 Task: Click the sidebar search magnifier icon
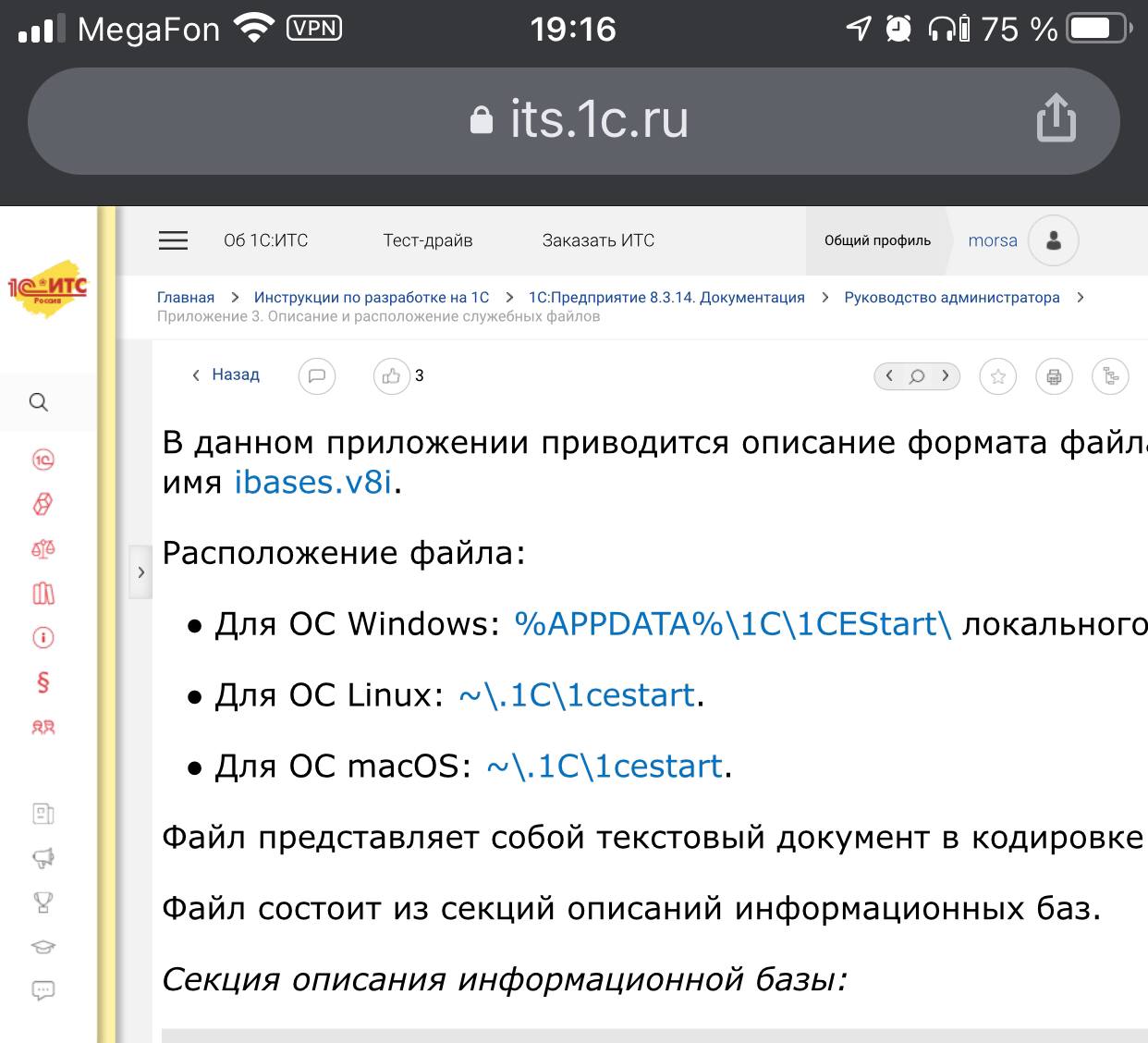(x=39, y=402)
